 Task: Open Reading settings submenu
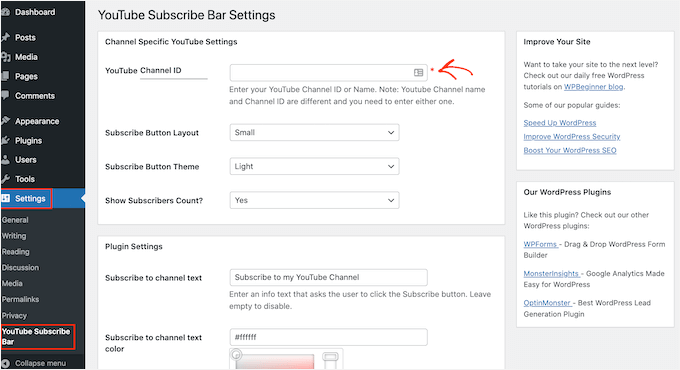[x=15, y=252]
